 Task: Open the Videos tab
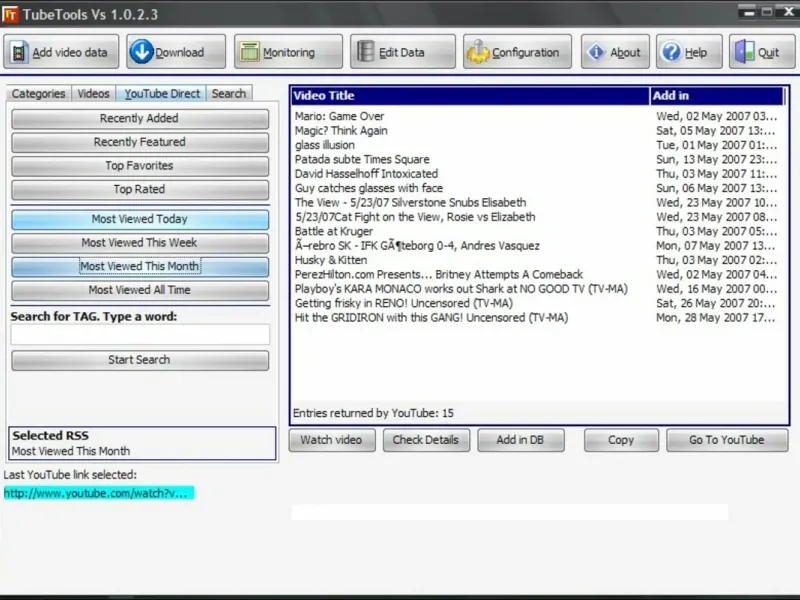click(x=93, y=93)
